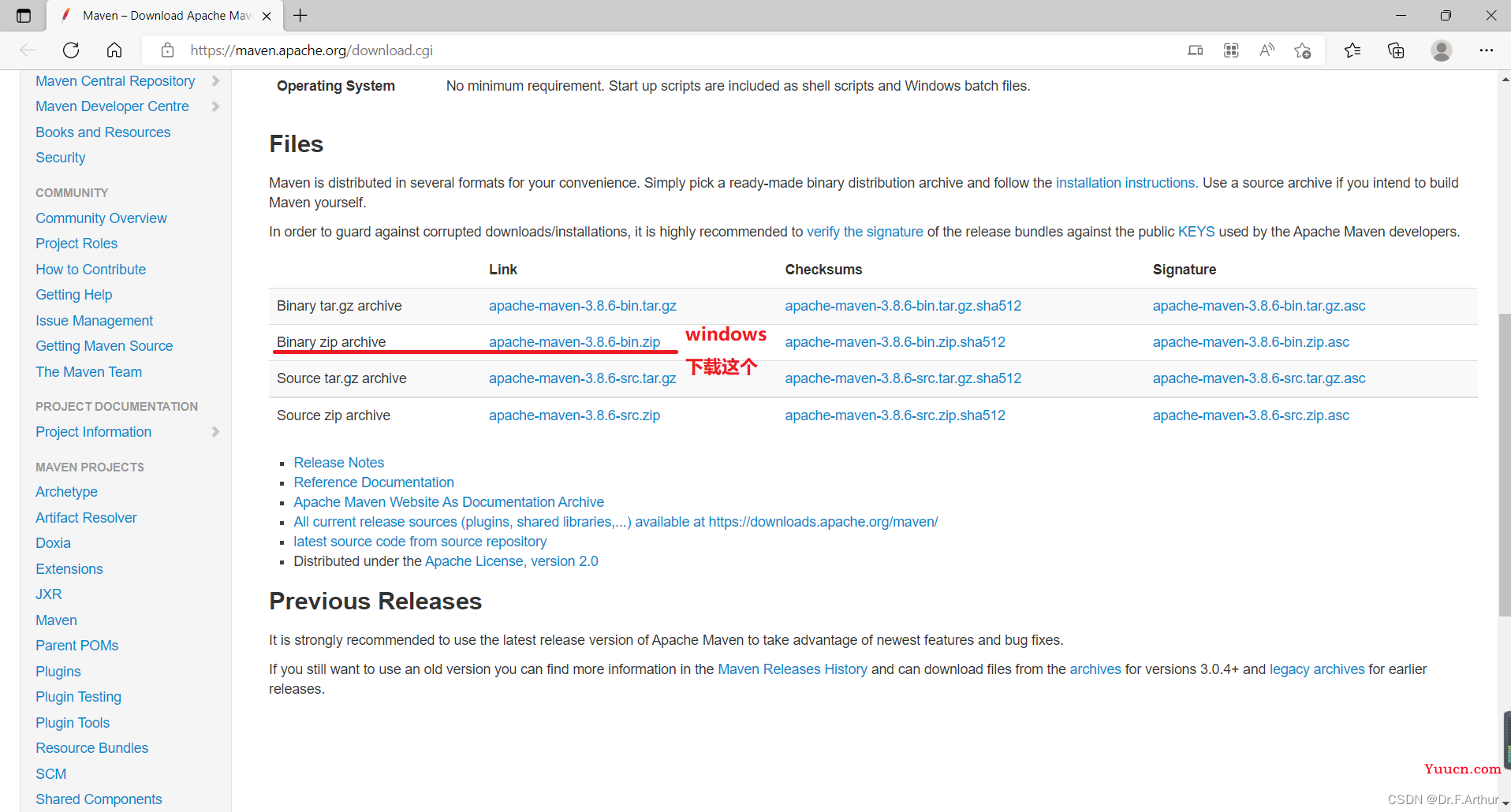The height and width of the screenshot is (812, 1511).
Task: Add page to favorites star icon
Action: pyautogui.click(x=1302, y=50)
